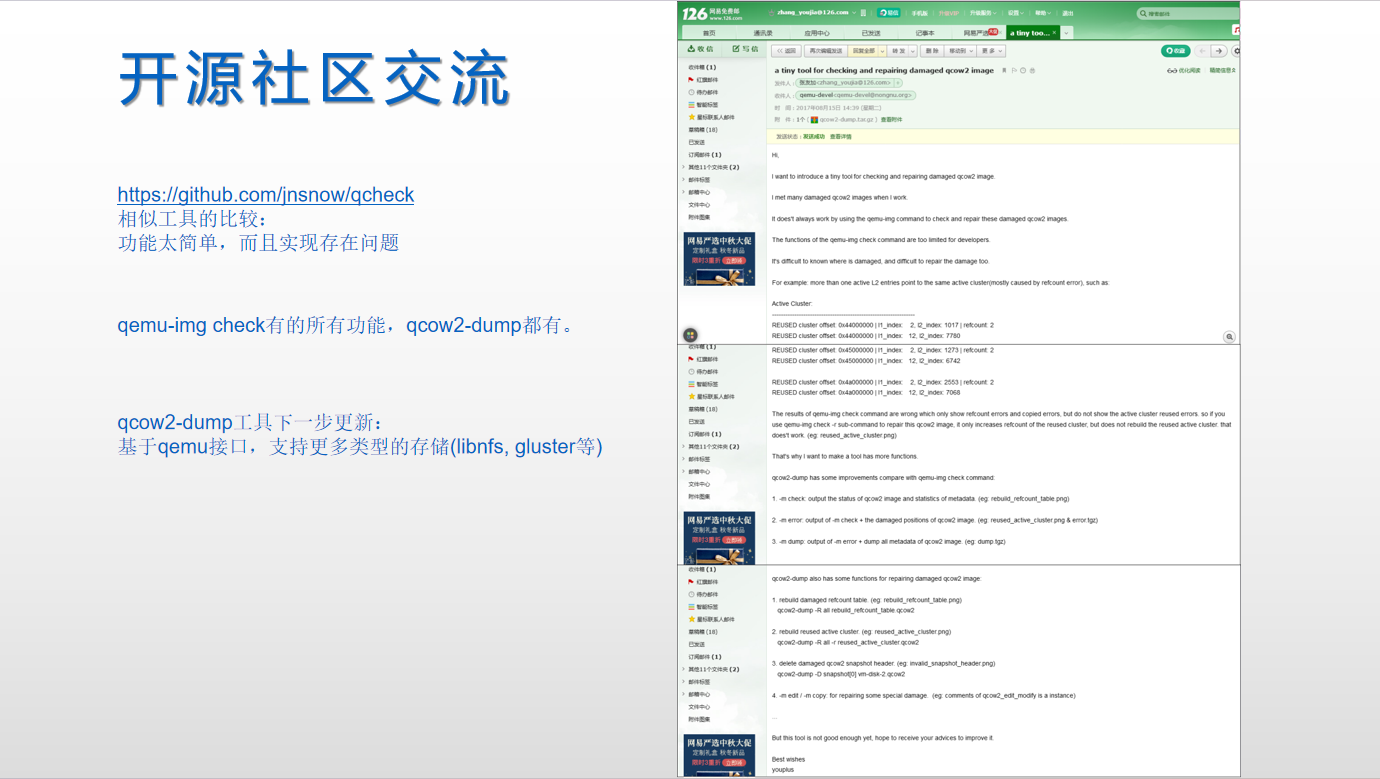Click the magnifier icon at the message corner
The image size is (1380, 779).
[1229, 337]
